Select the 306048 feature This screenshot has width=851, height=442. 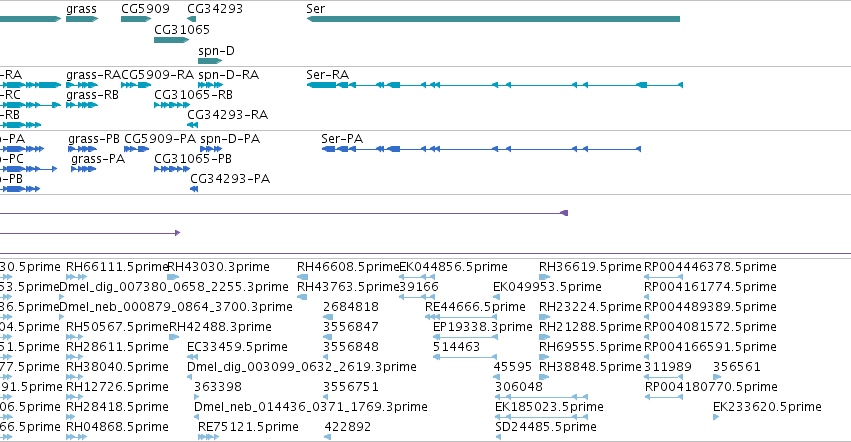[x=541, y=397]
